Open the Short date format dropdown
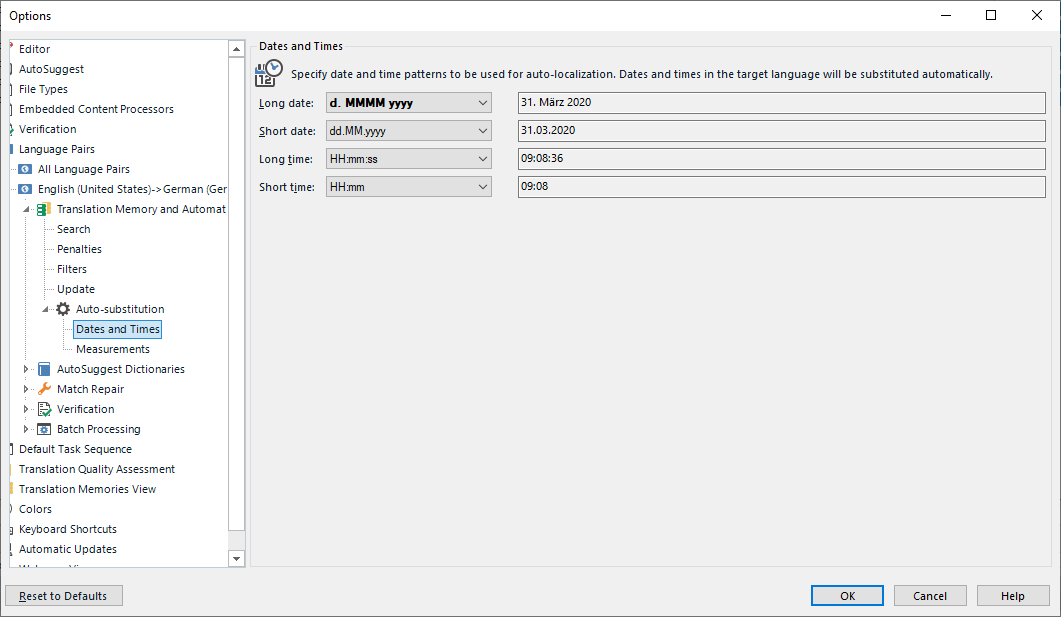 (x=483, y=130)
